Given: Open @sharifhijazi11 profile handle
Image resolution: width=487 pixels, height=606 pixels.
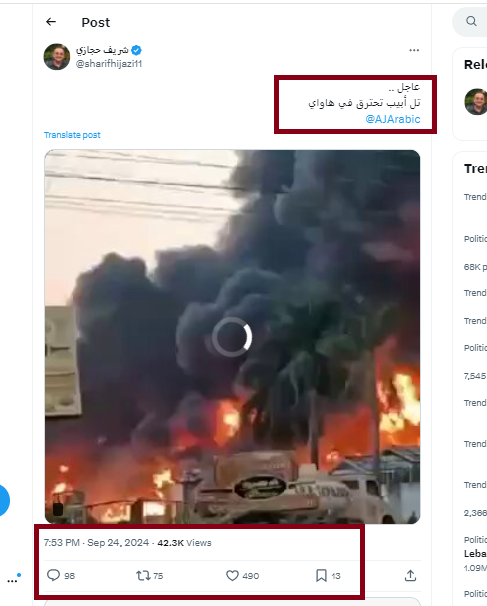Looking at the screenshot, I should [109, 64].
